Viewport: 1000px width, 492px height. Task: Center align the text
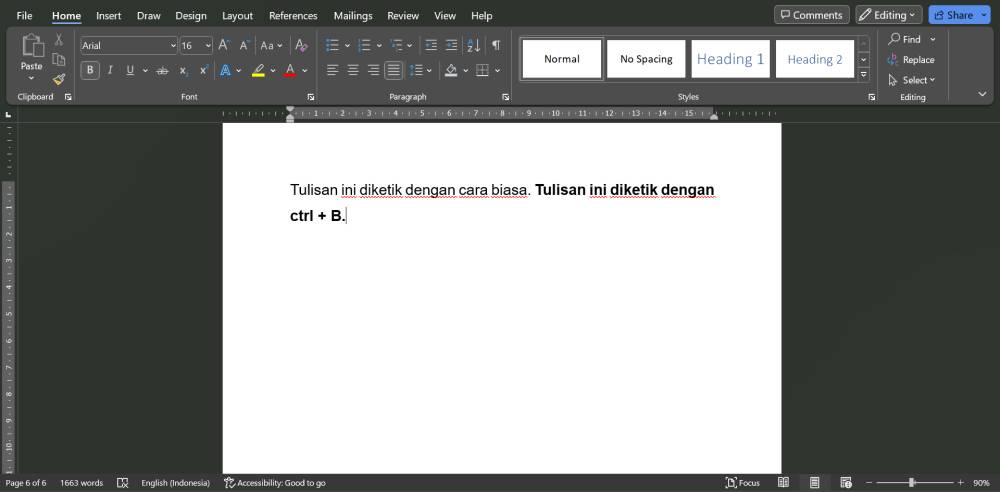(353, 70)
